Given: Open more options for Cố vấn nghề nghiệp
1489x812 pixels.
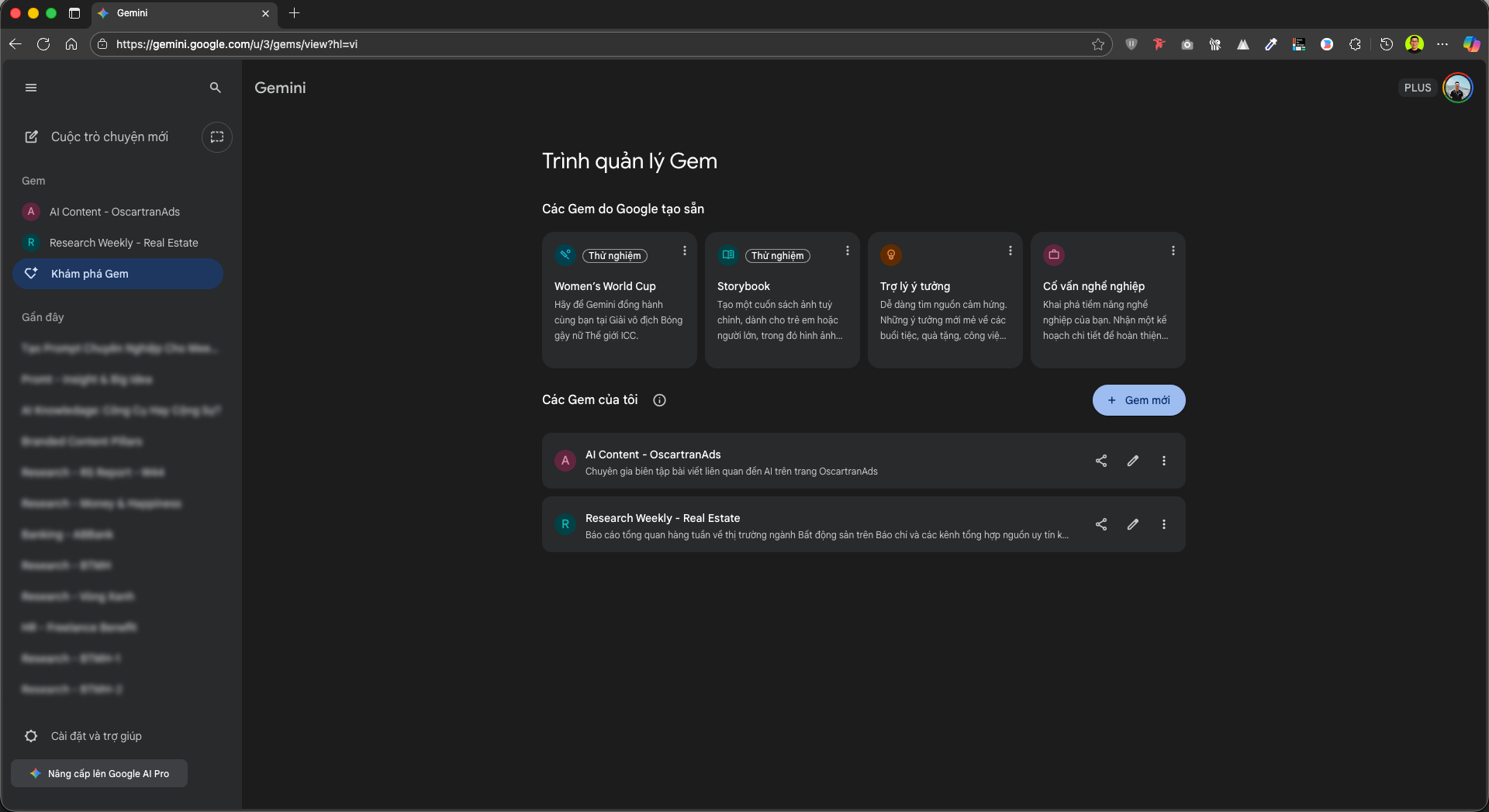Looking at the screenshot, I should tap(1173, 251).
